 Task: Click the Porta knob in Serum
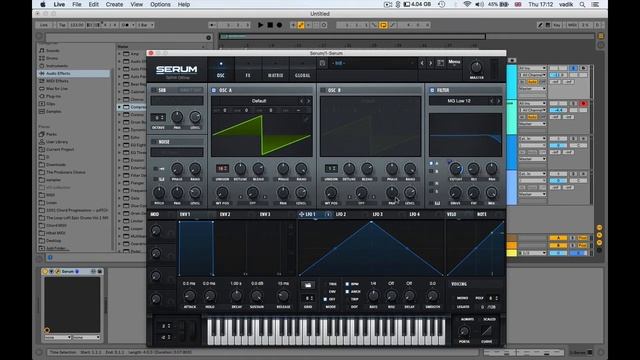464,331
